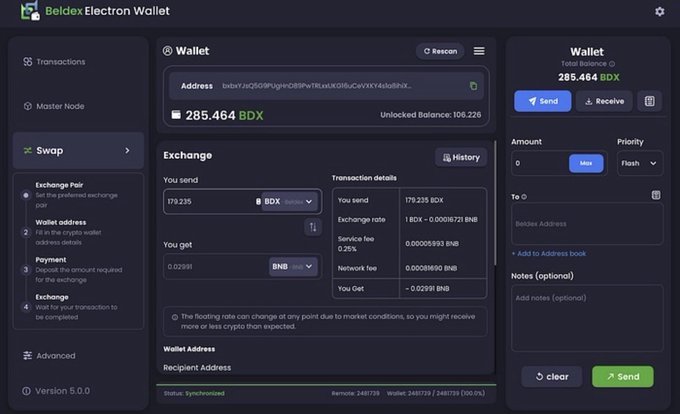Click Total Balance info icon
This screenshot has height=414, width=680.
click(612, 64)
